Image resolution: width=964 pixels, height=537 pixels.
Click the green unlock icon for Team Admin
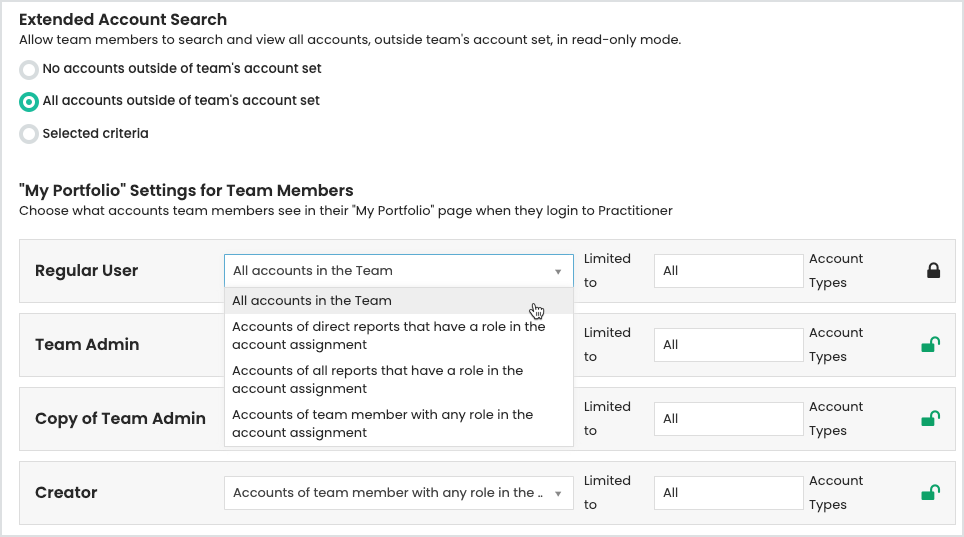930,345
